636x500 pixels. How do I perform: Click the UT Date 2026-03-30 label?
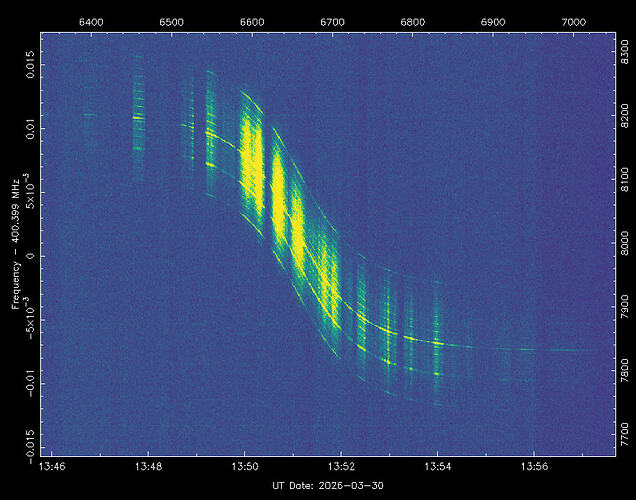click(x=327, y=485)
